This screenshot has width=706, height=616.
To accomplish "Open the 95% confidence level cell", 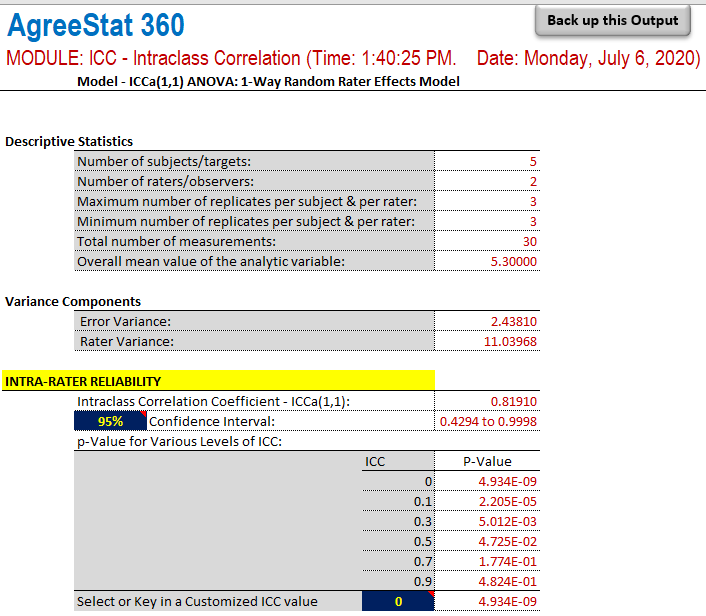I will [x=110, y=421].
